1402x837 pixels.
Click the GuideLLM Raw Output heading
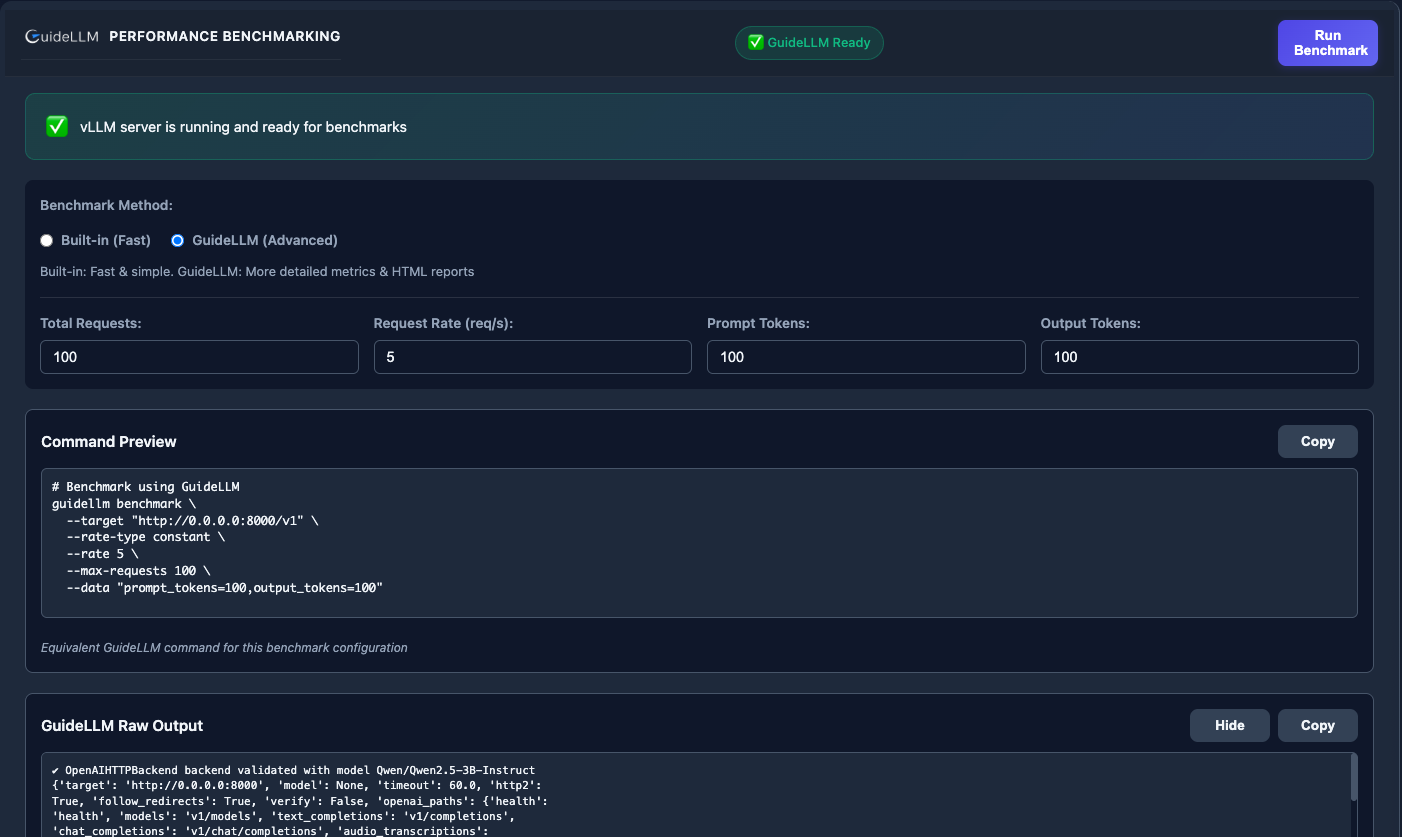pyautogui.click(x=122, y=725)
